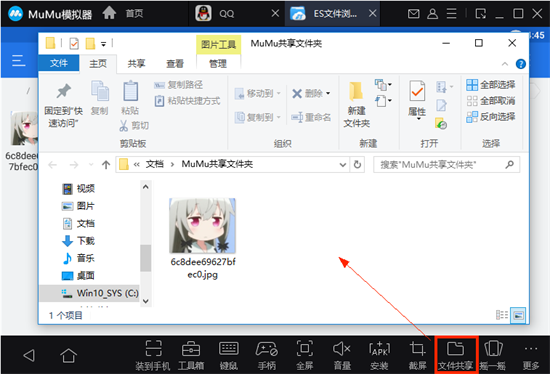Select 文档 in the navigation pane

[79, 223]
